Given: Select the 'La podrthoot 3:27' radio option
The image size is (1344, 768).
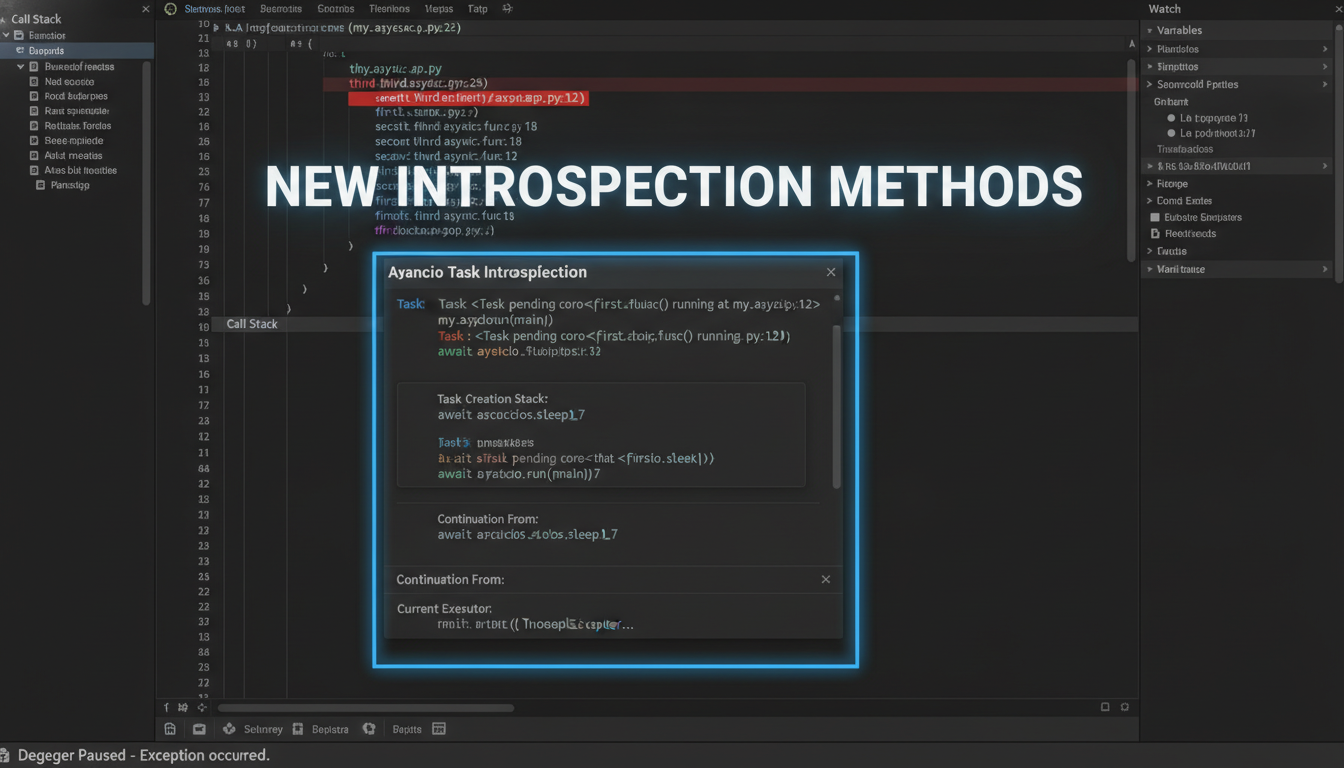Looking at the screenshot, I should click(1171, 133).
